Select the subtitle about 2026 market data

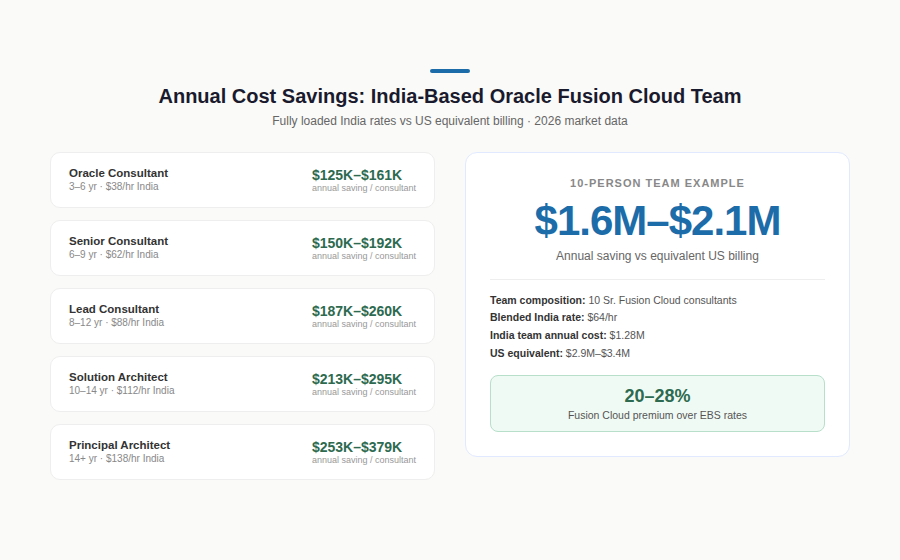(450, 121)
